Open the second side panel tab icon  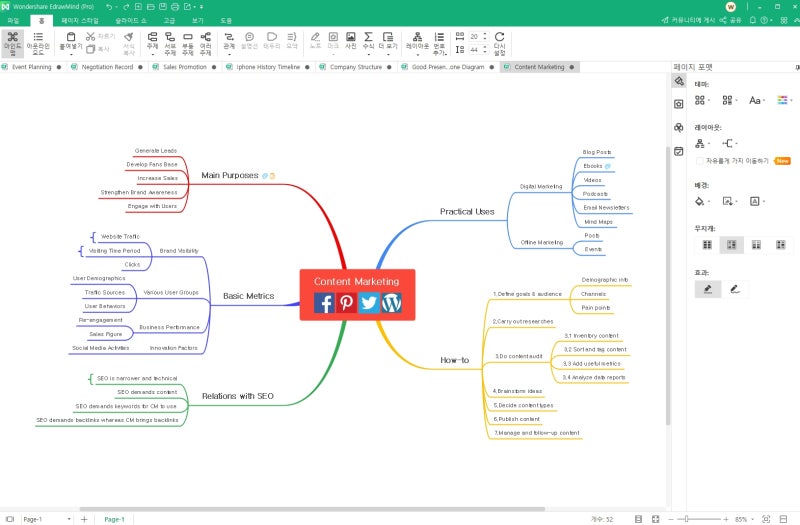(679, 104)
